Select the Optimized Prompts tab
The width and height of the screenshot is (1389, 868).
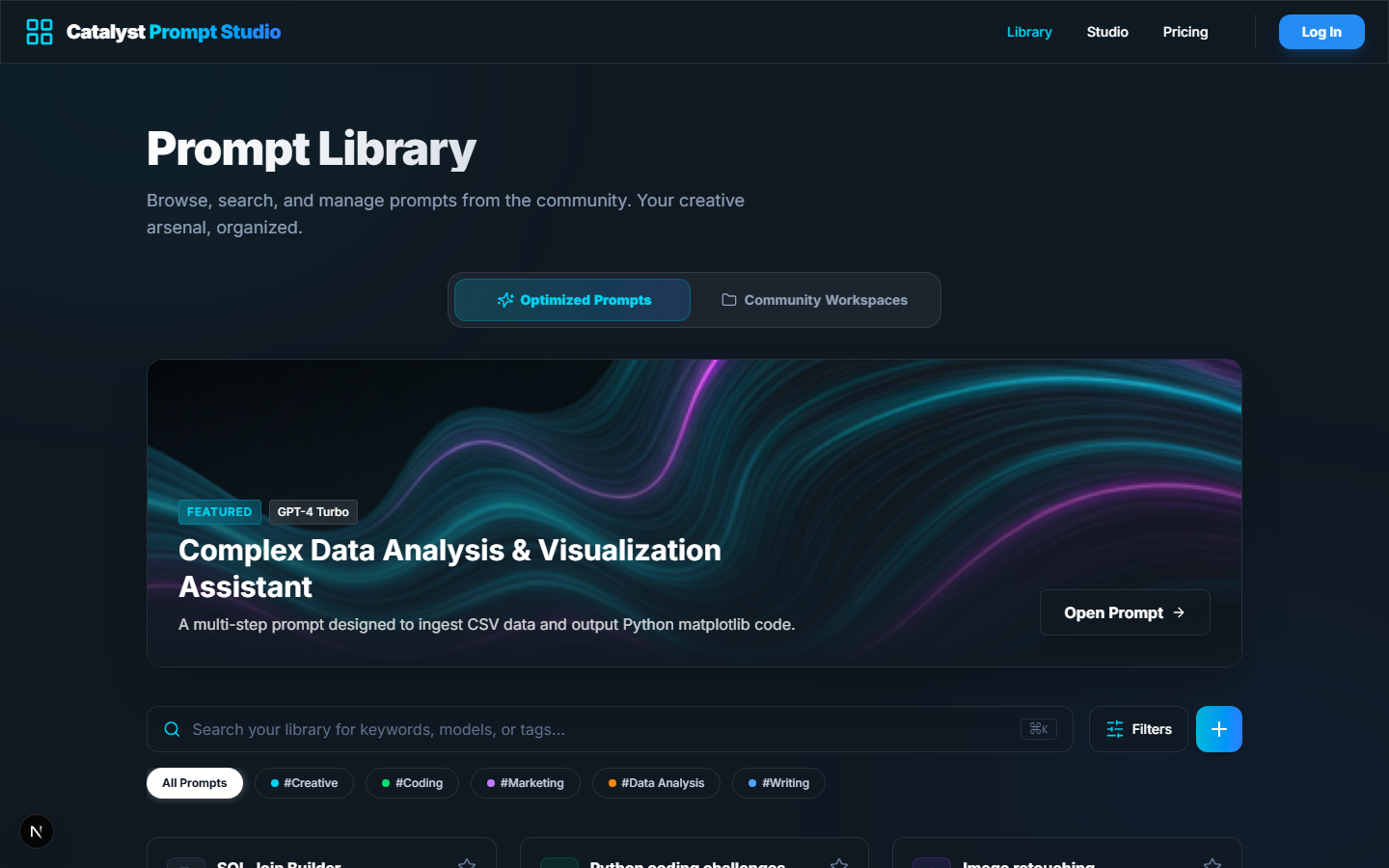click(x=573, y=300)
